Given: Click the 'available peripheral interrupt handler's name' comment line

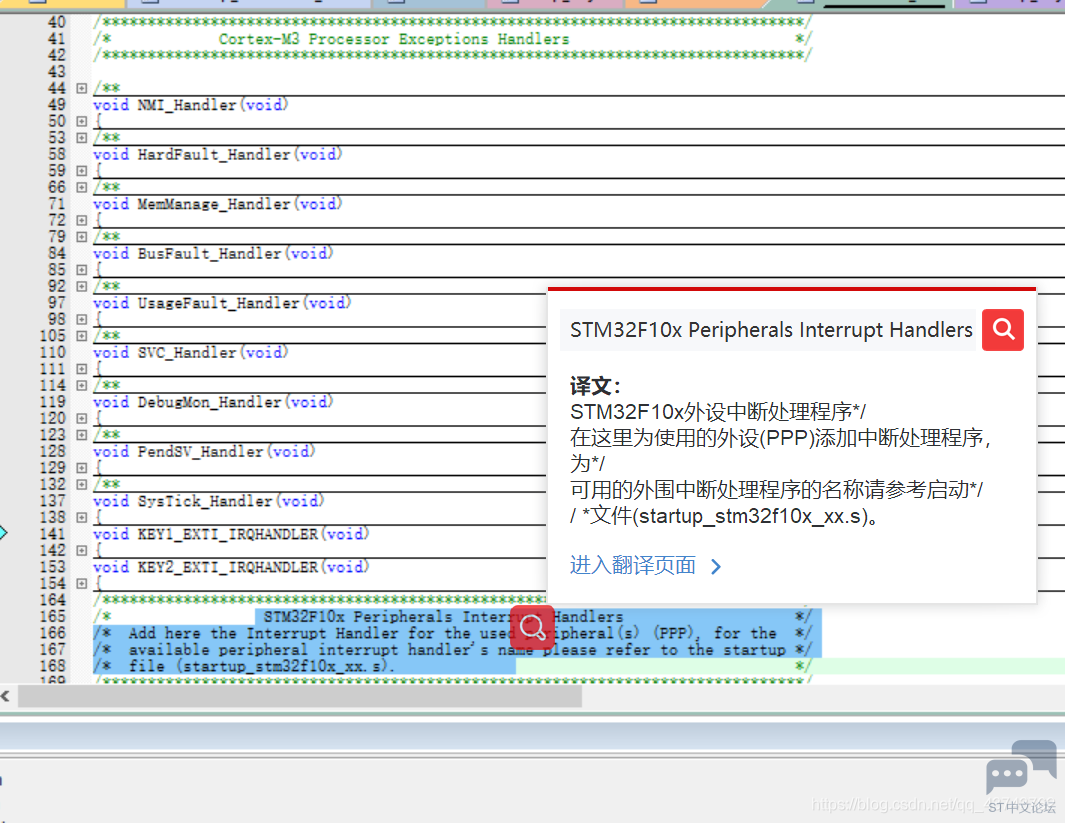Looking at the screenshot, I should tap(452, 651).
